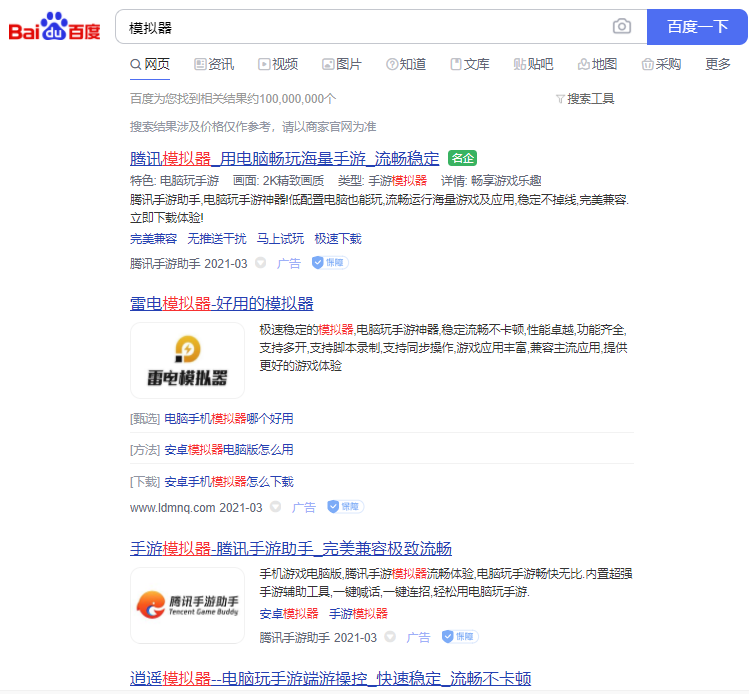This screenshot has width=749, height=694.
Task: Follow the 完美兼容 sublink
Action: pos(153,238)
